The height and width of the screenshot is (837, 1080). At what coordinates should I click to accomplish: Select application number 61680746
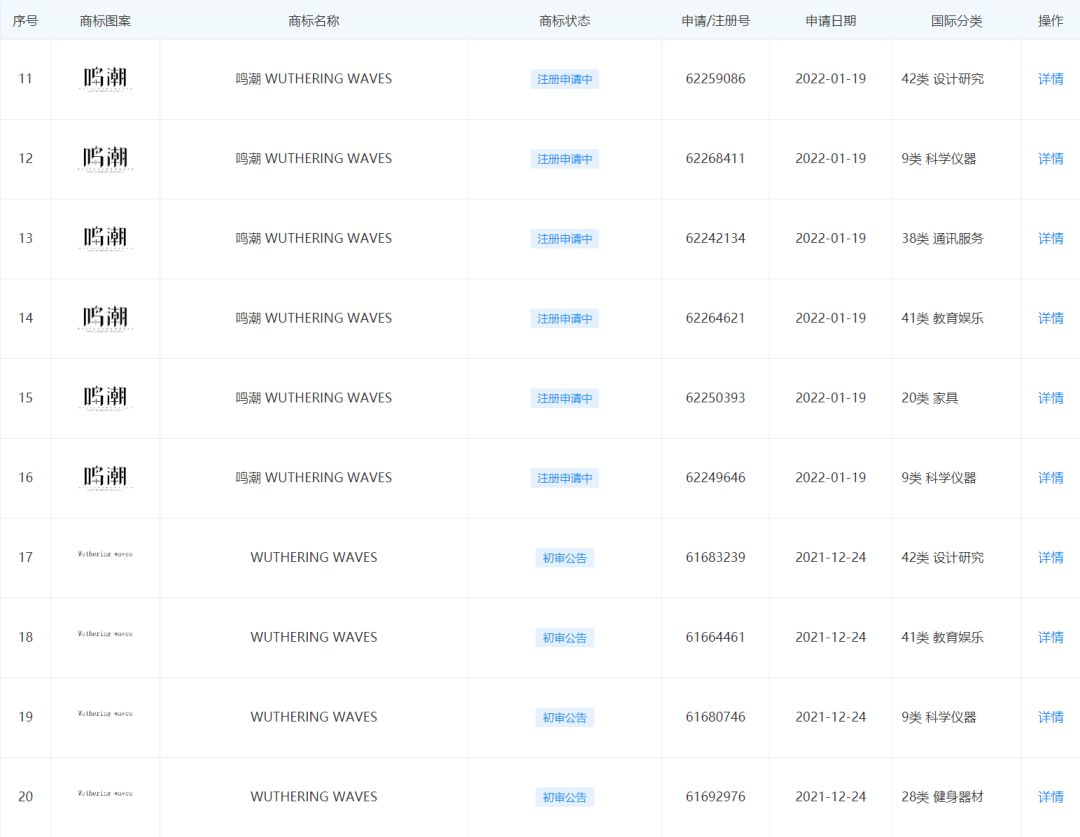click(x=715, y=717)
